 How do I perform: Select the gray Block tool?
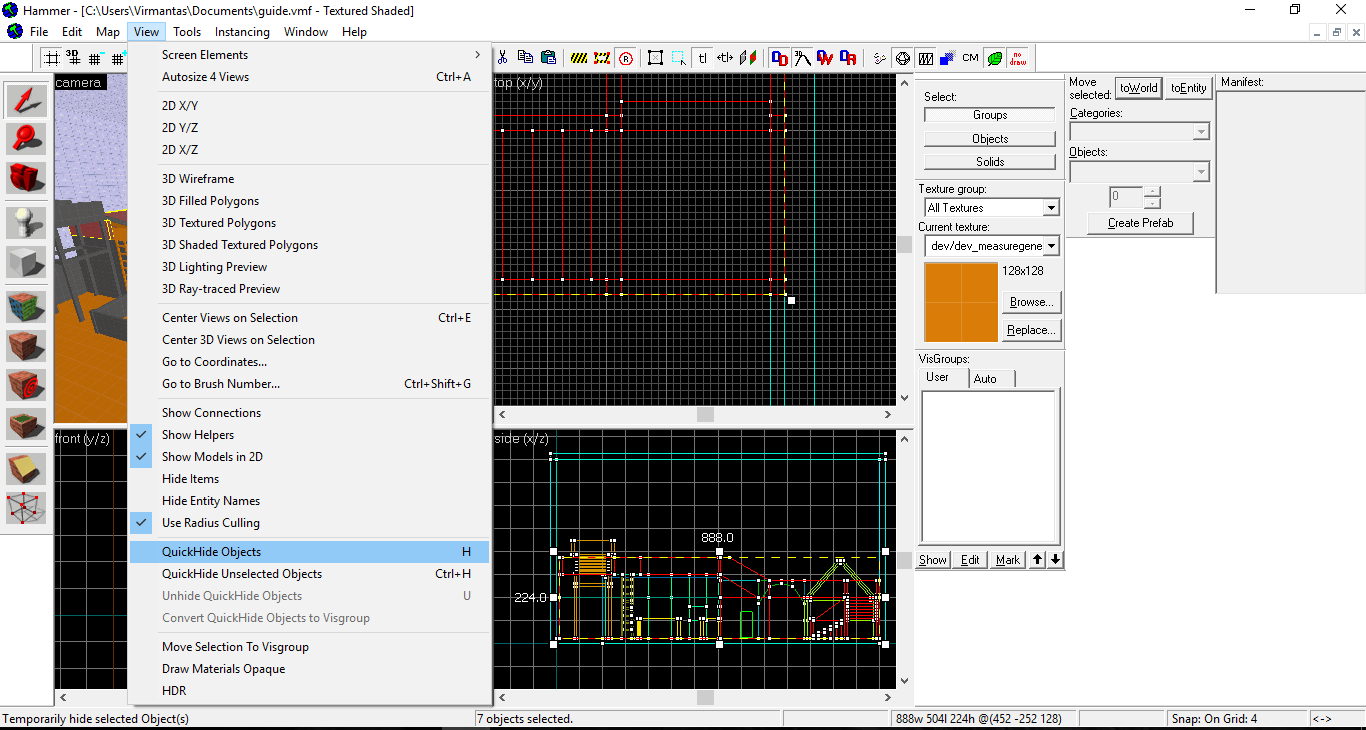click(x=26, y=262)
